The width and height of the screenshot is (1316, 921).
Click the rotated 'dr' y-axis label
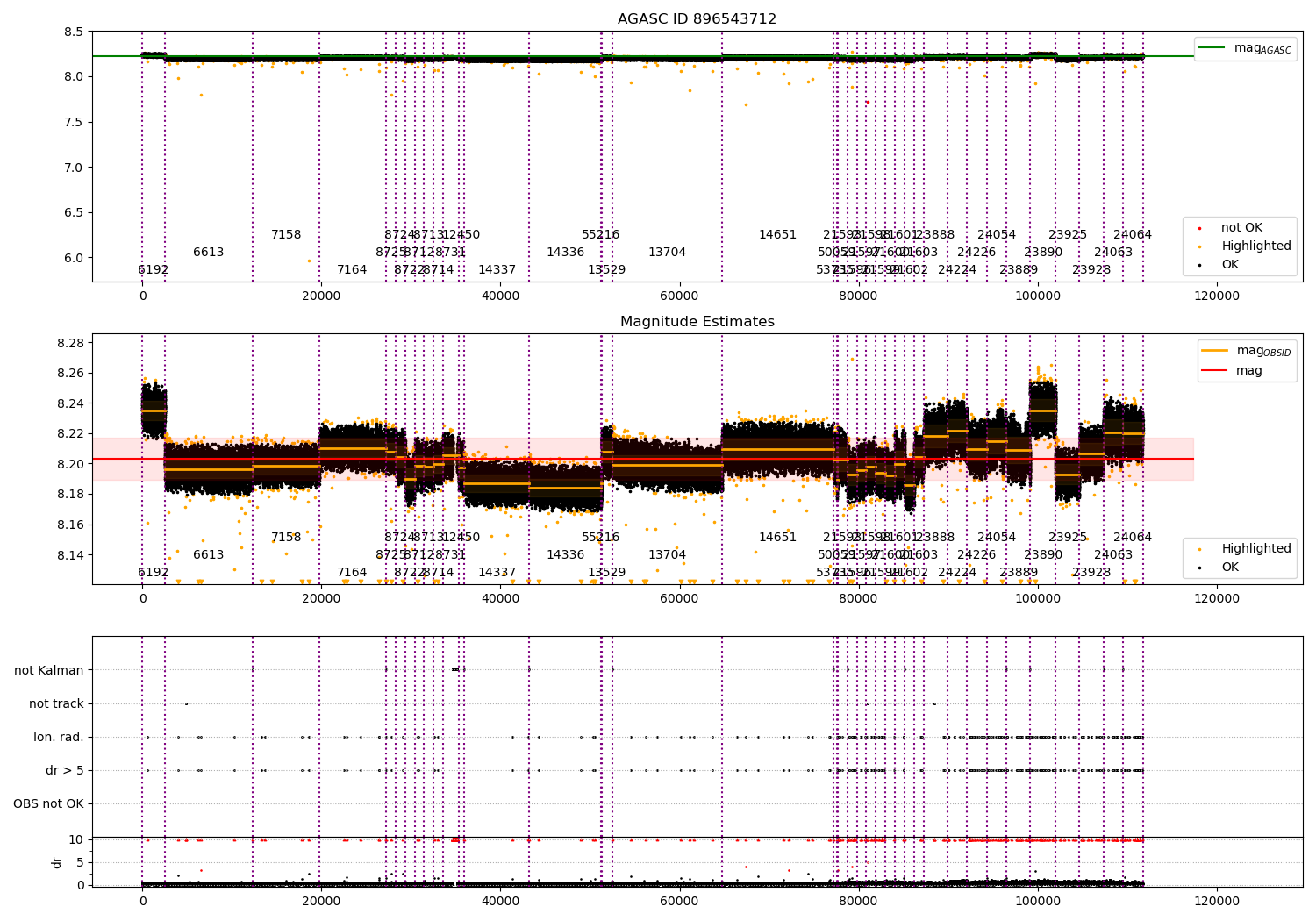57,862
